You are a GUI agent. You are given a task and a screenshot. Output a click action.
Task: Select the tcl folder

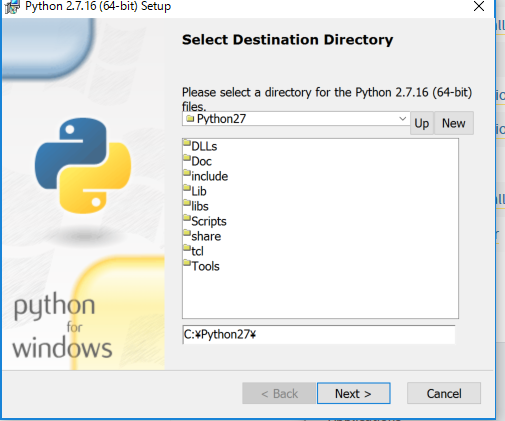pyautogui.click(x=197, y=251)
